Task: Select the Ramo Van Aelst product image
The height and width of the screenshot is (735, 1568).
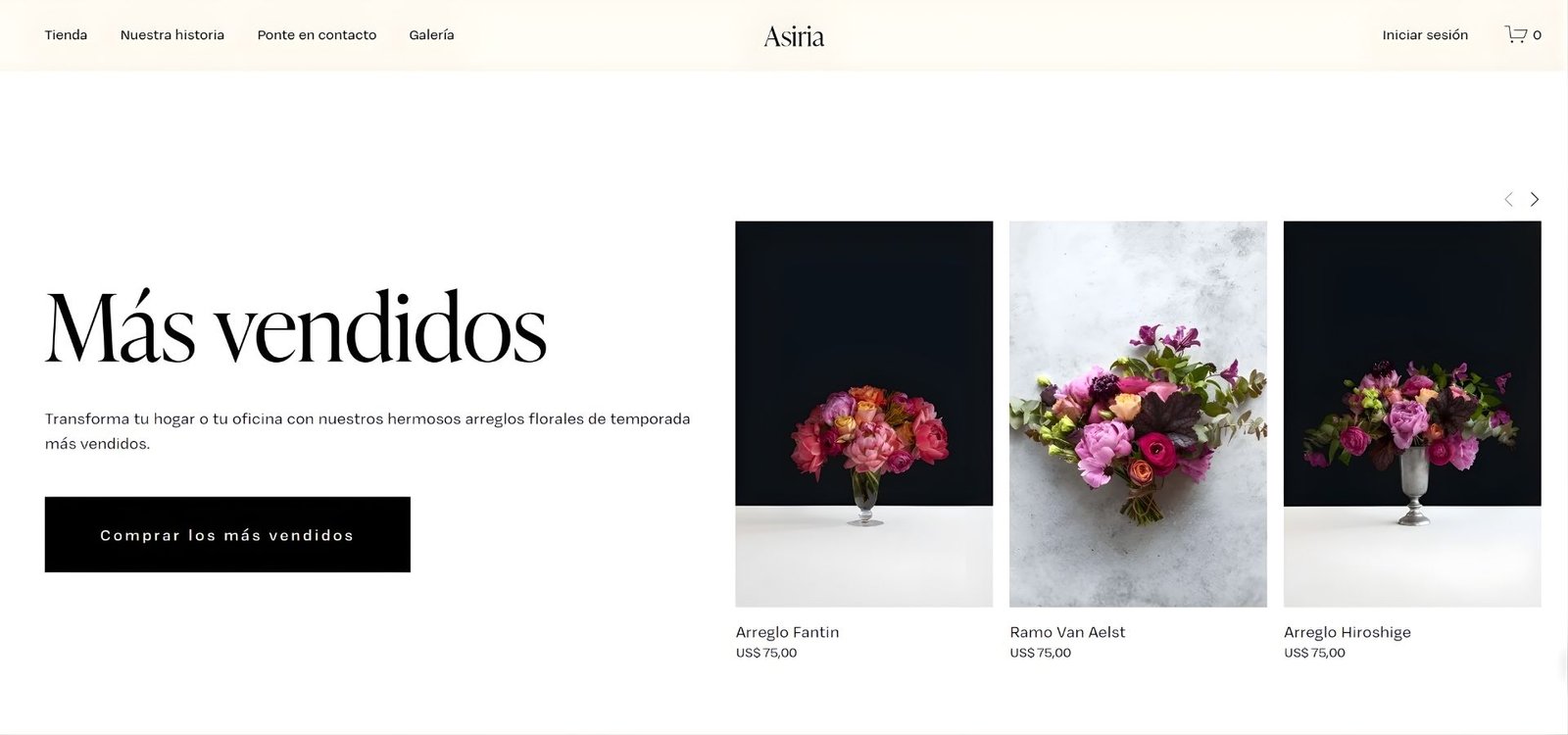Action: pyautogui.click(x=1138, y=413)
